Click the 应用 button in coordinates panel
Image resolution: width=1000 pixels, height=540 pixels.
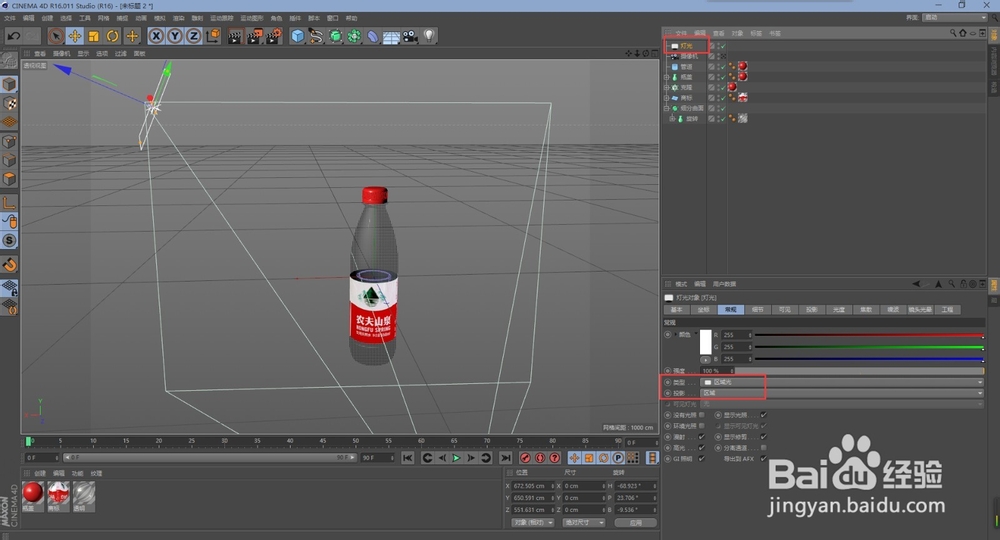(x=635, y=522)
